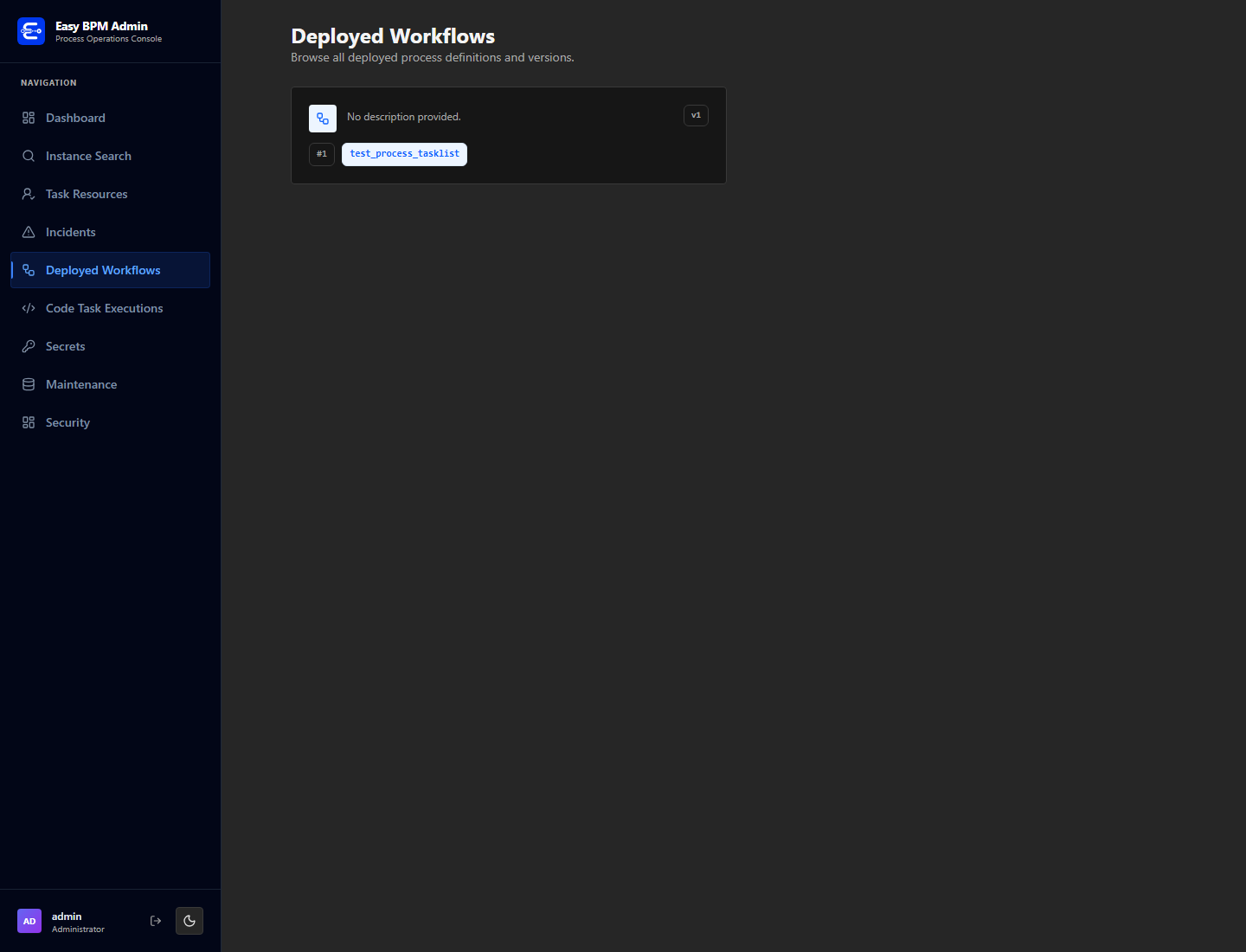Click the workflow icon in the card
Viewport: 1246px width, 952px height.
[323, 119]
